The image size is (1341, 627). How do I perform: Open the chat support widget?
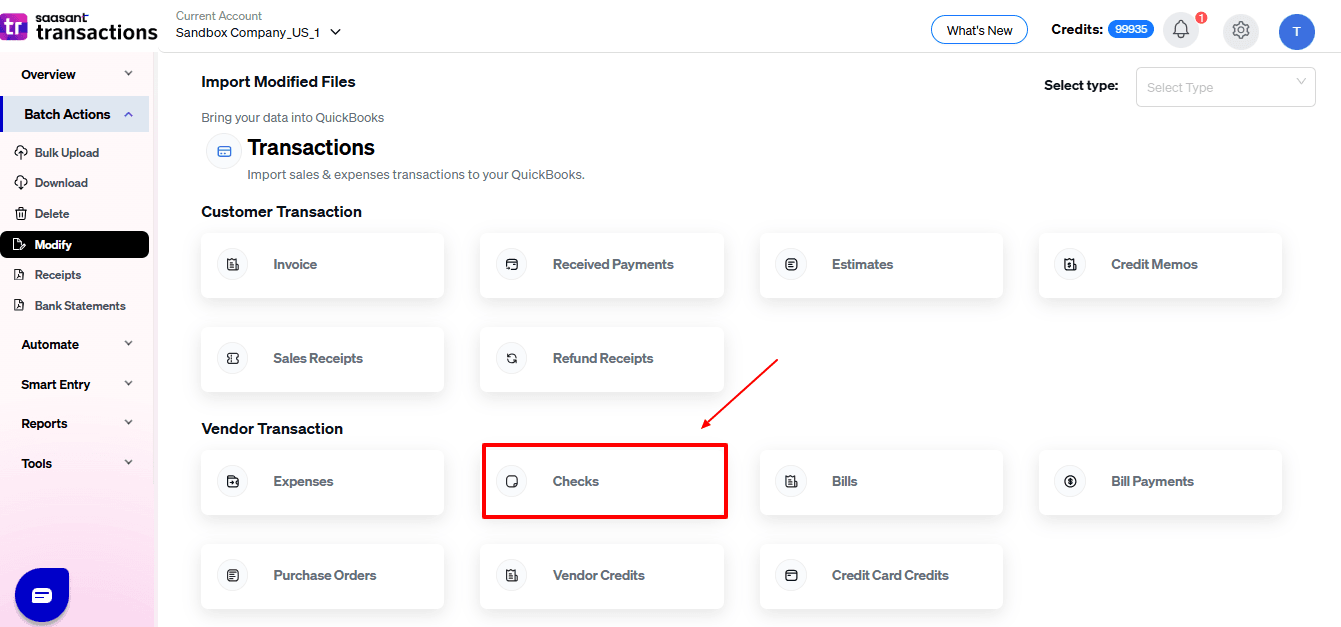pyautogui.click(x=42, y=595)
